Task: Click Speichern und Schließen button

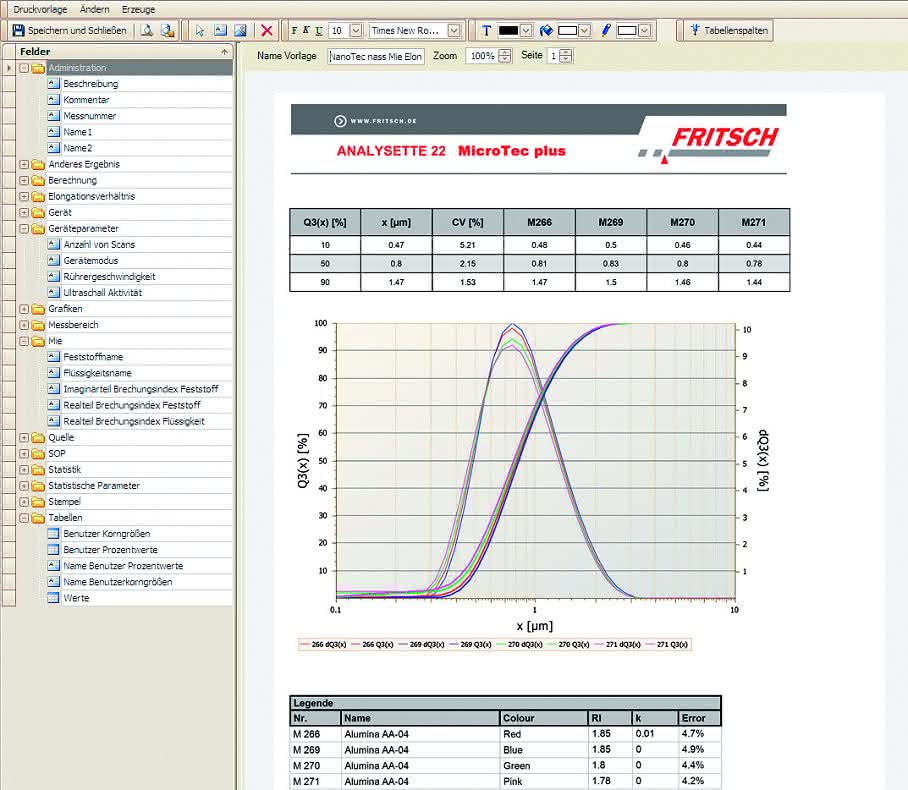Action: tap(70, 30)
